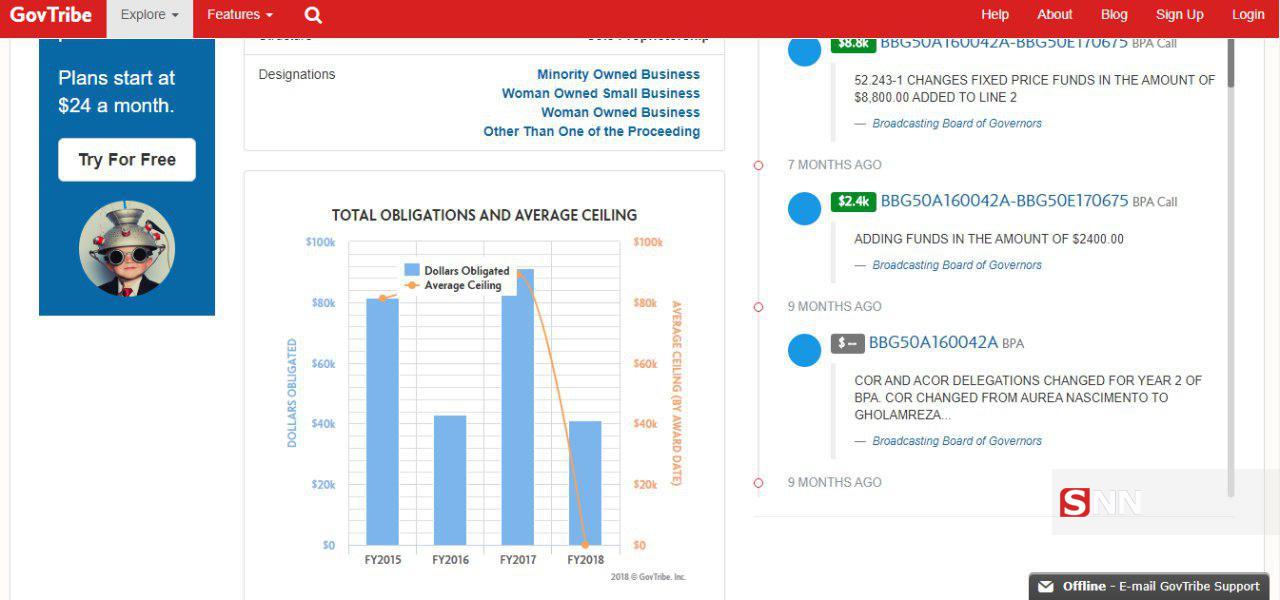Click the FY2016 bar in chart
Viewport: 1280px width, 600px height.
tap(450, 480)
